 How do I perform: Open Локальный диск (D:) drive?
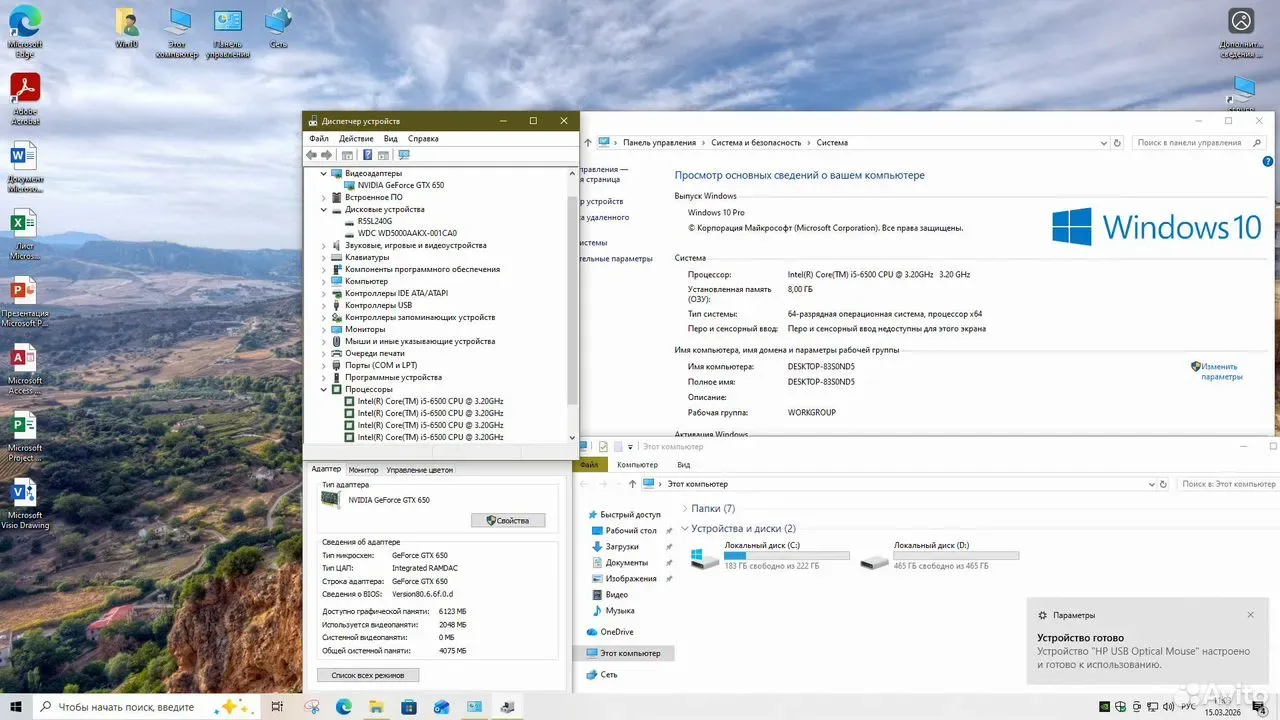click(x=939, y=555)
